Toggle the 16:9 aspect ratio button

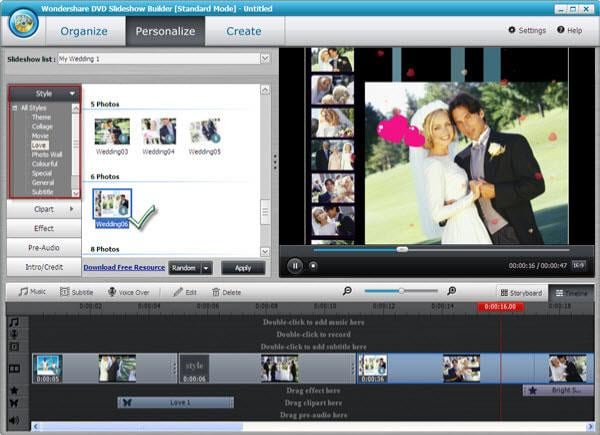click(x=578, y=265)
